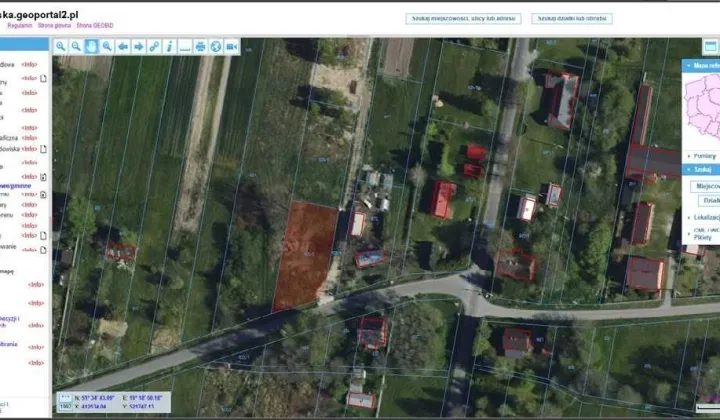Open the blue '...we/gminne' link in left panel

click(x=16, y=186)
